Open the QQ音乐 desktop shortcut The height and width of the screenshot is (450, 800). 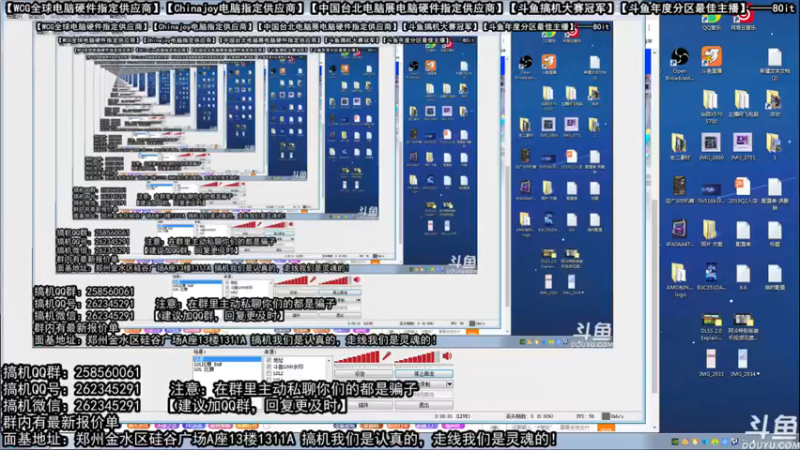pyautogui.click(x=711, y=22)
